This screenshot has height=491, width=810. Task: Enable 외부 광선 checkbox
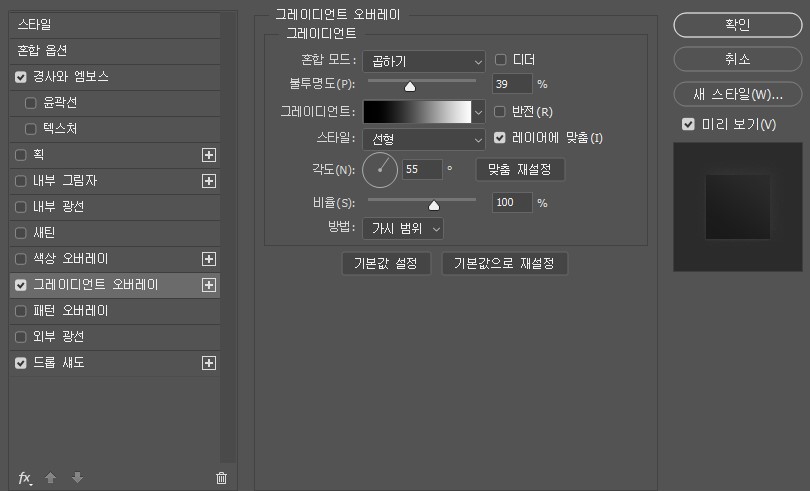click(21, 337)
